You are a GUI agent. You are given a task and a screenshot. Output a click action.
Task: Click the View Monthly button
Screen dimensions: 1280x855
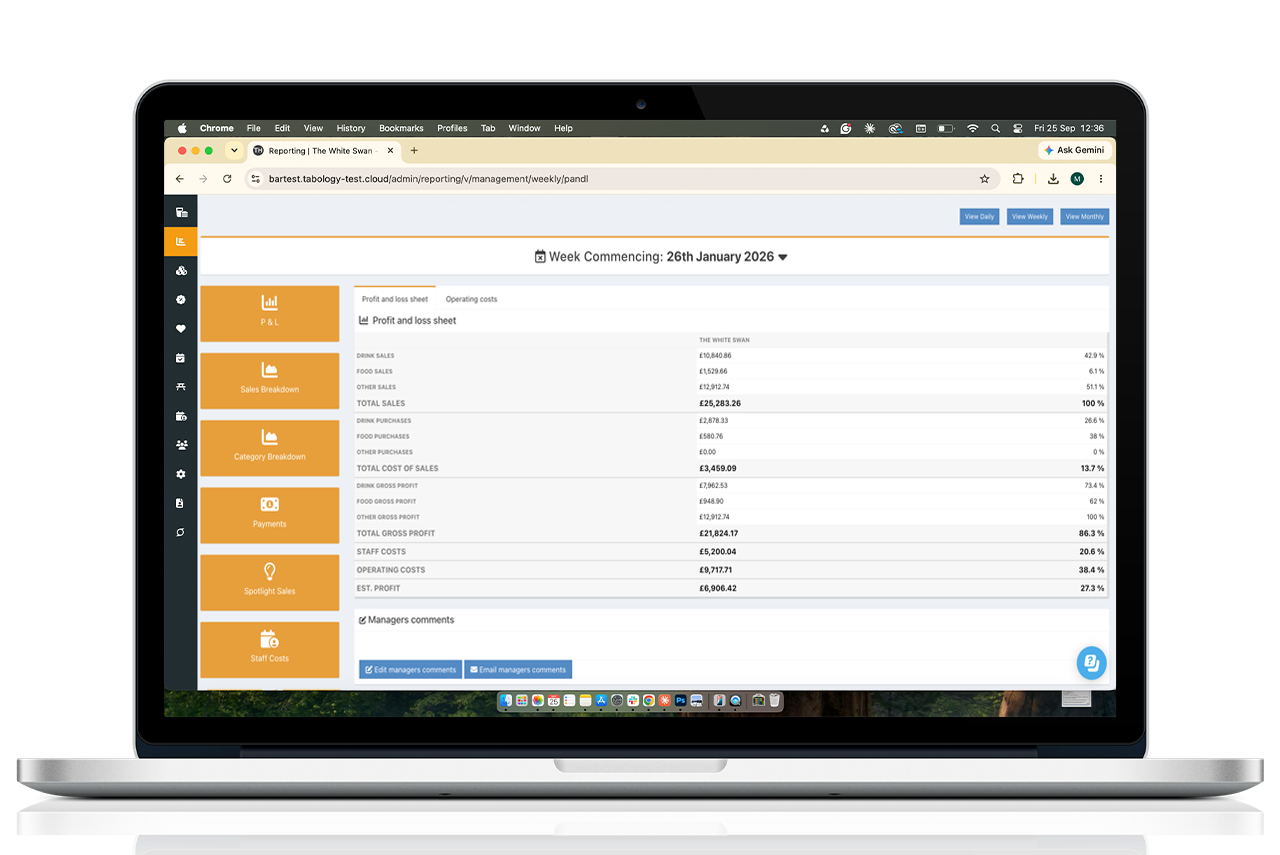click(x=1084, y=216)
